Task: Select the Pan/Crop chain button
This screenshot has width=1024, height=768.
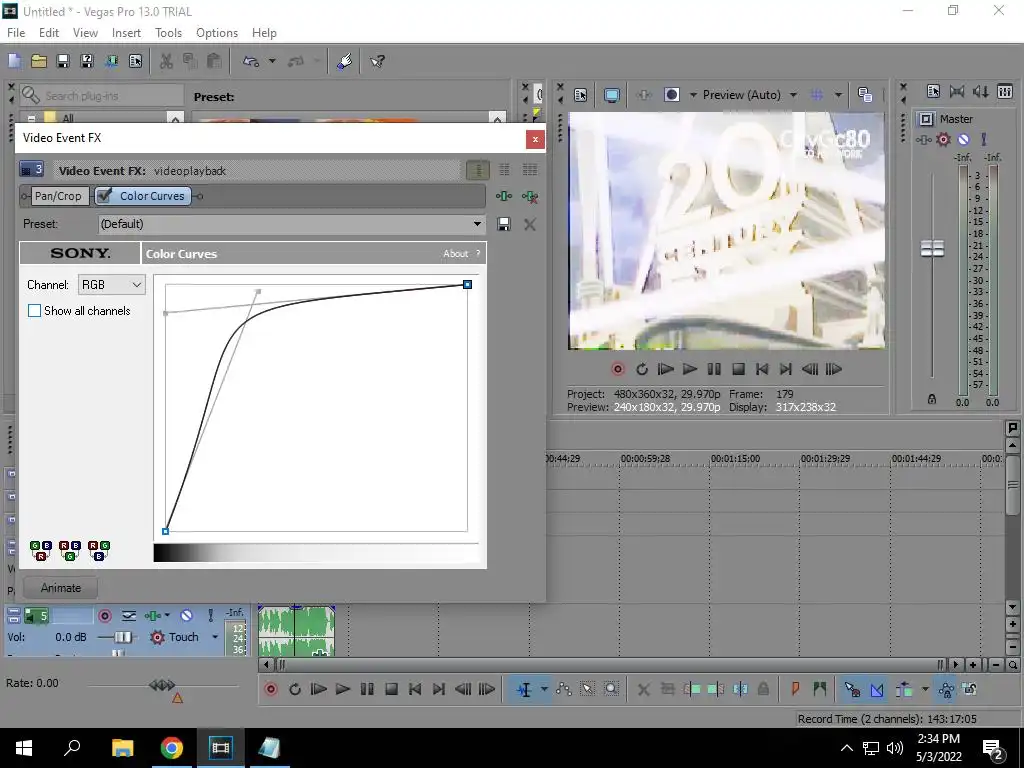Action: (x=58, y=196)
